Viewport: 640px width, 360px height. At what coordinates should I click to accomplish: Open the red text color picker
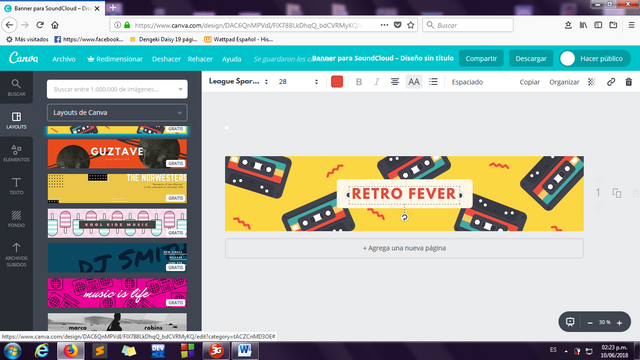(337, 82)
